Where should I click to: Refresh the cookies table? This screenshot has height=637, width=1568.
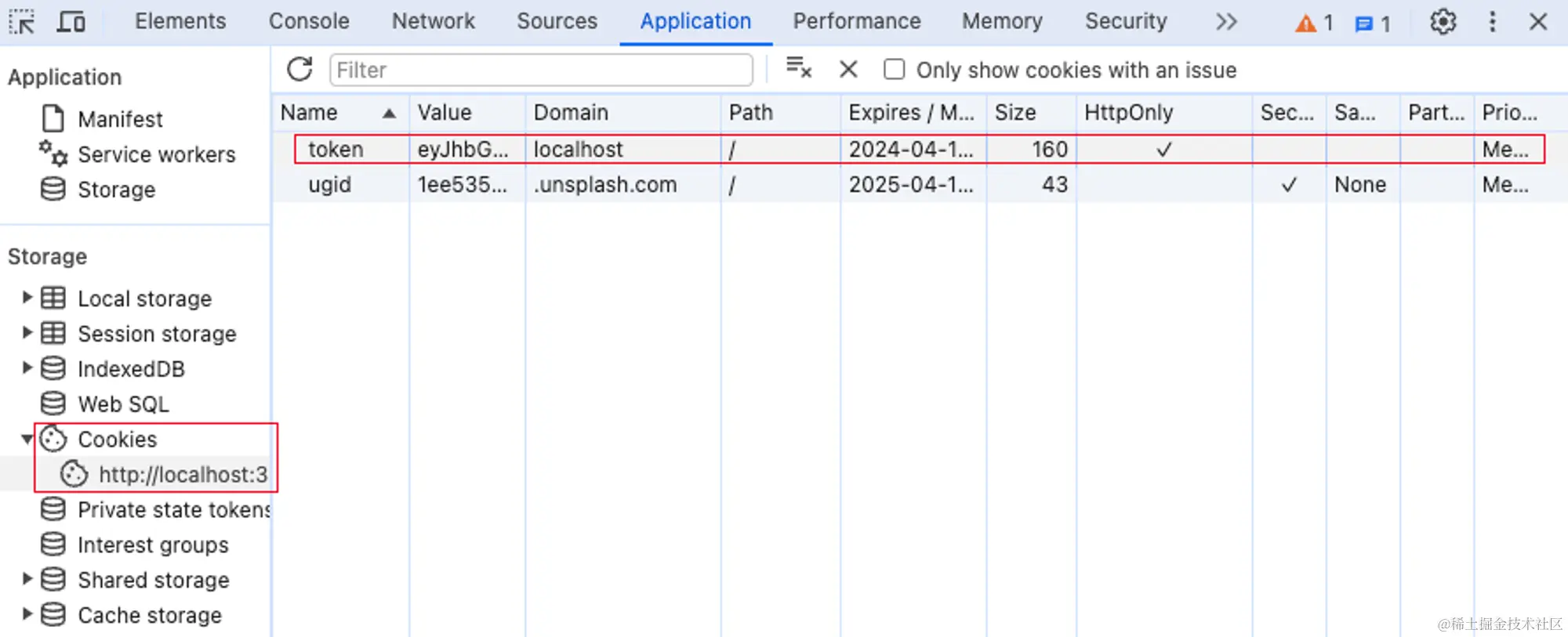pyautogui.click(x=299, y=69)
